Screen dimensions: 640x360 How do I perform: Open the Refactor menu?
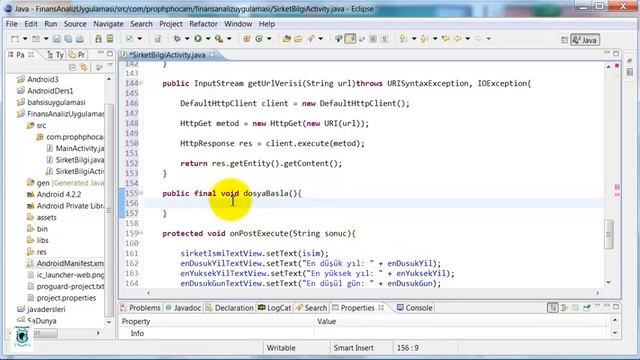coord(203,24)
